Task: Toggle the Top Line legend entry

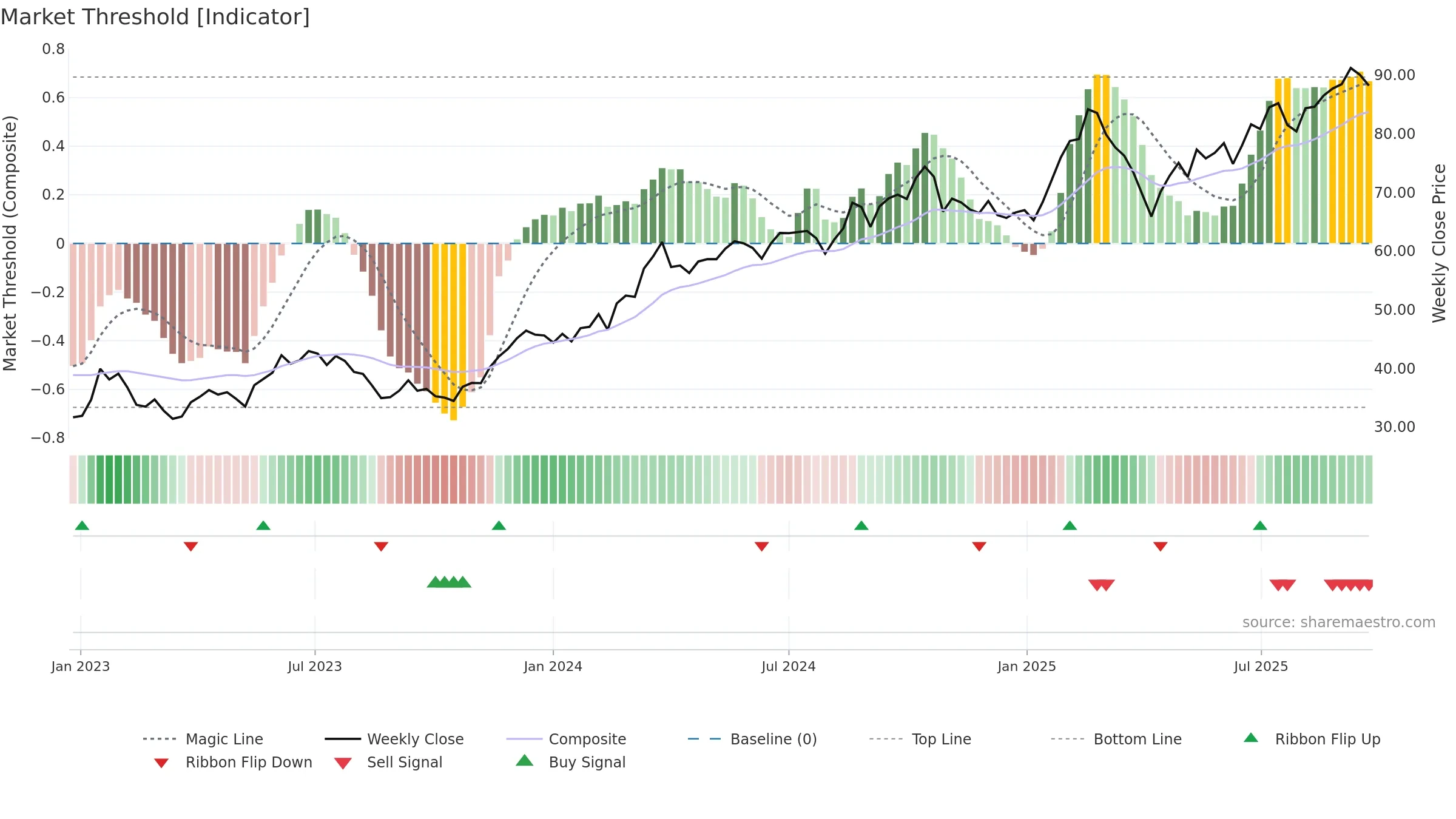Action: (920, 739)
